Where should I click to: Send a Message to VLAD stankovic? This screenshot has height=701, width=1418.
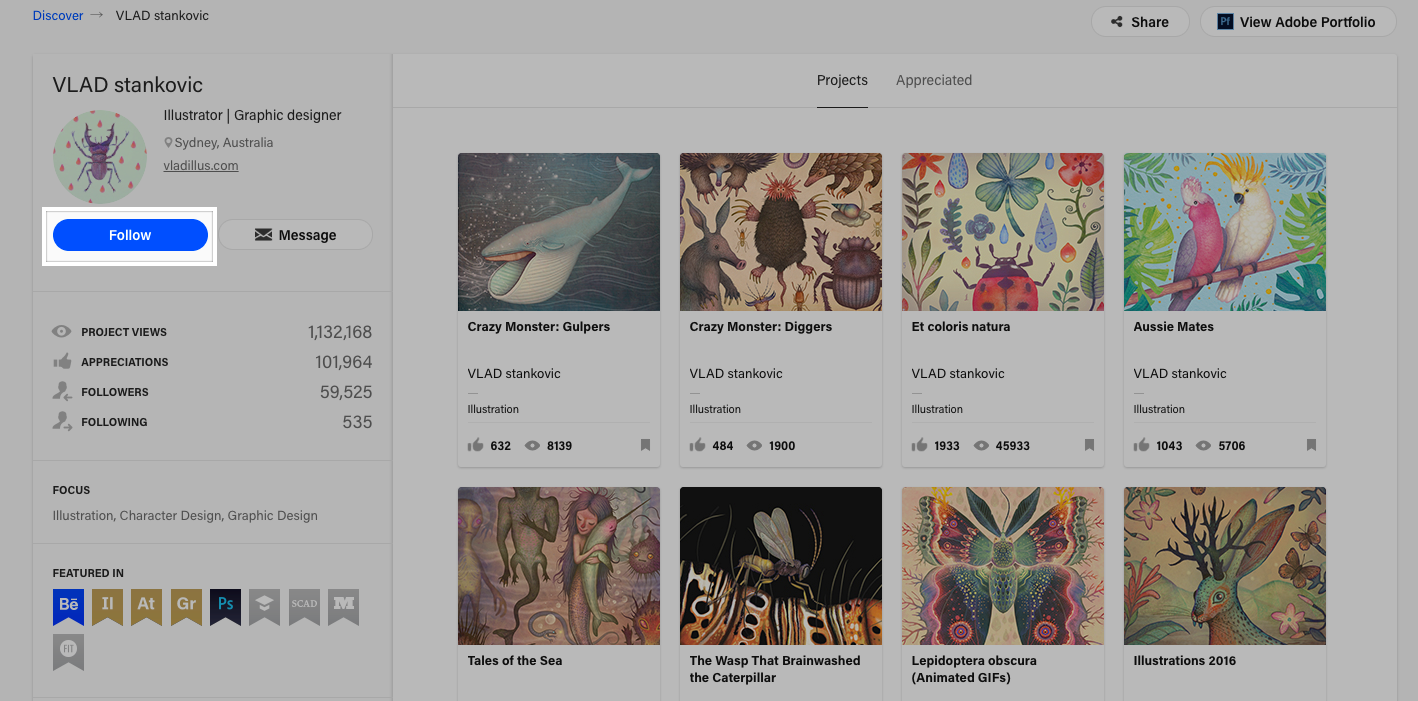click(x=295, y=235)
